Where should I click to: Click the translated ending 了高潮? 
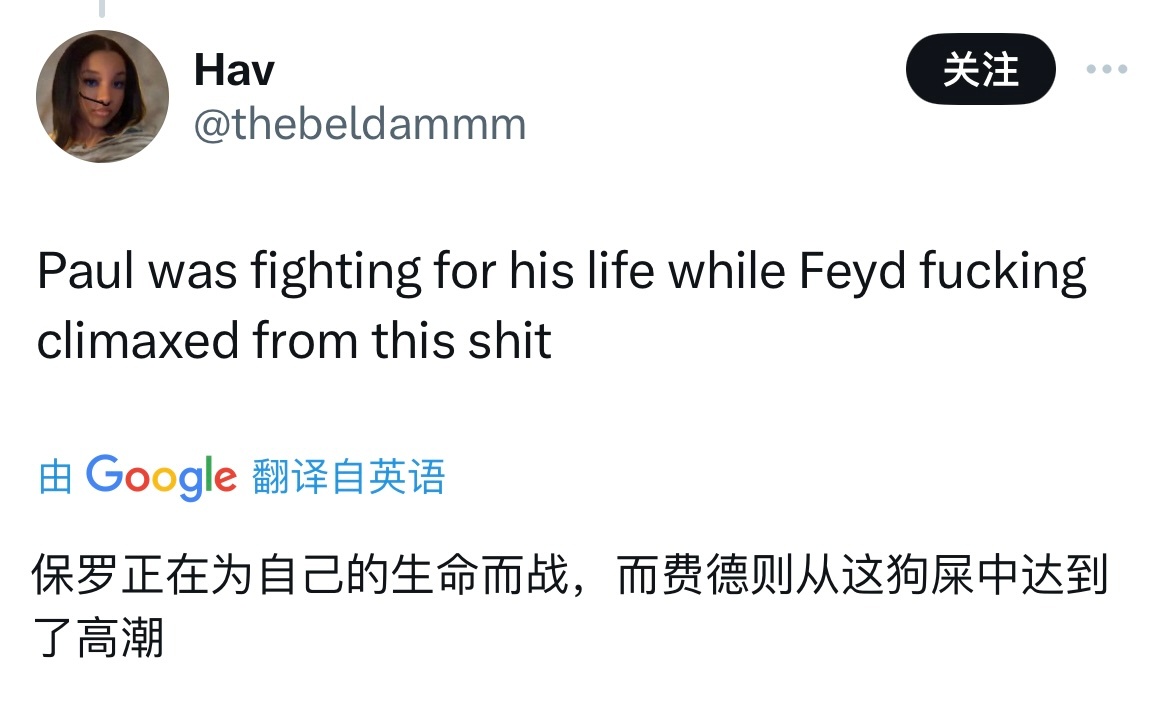(98, 638)
